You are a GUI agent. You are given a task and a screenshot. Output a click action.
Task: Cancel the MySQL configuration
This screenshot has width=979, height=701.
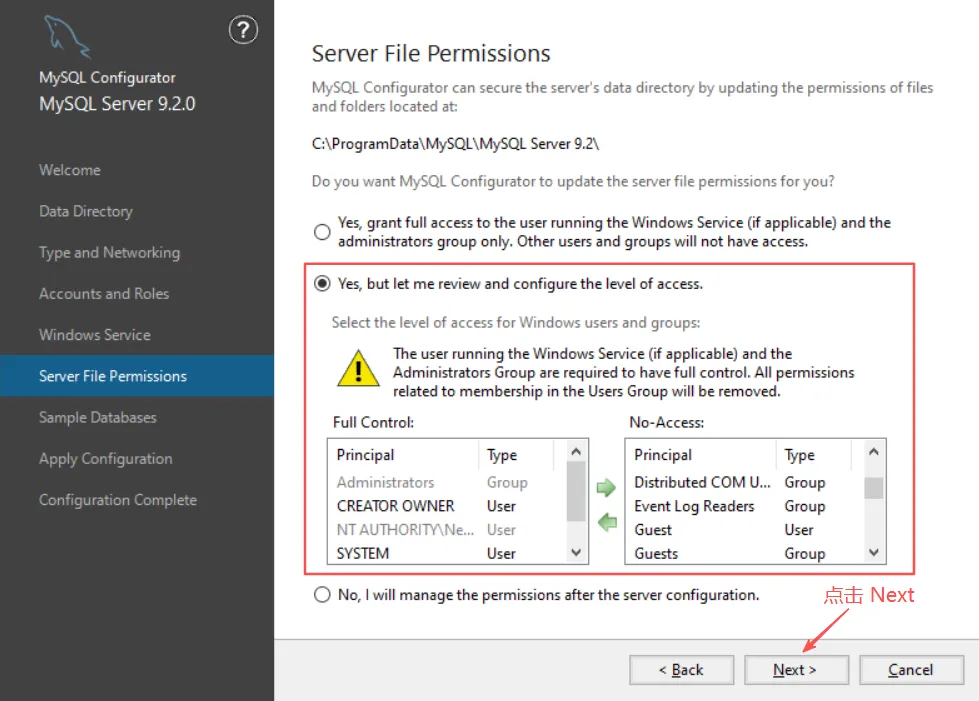pos(911,670)
